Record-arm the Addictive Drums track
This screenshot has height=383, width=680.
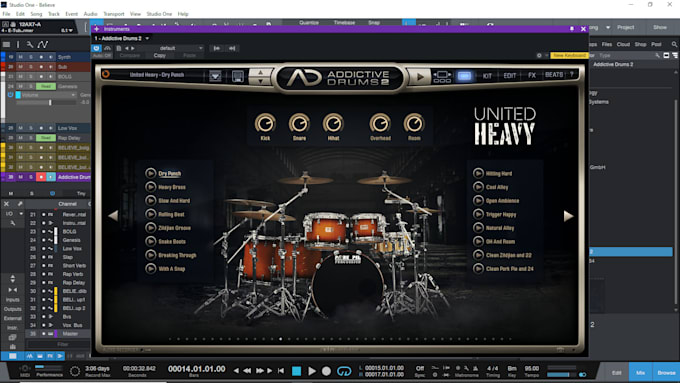tap(41, 177)
